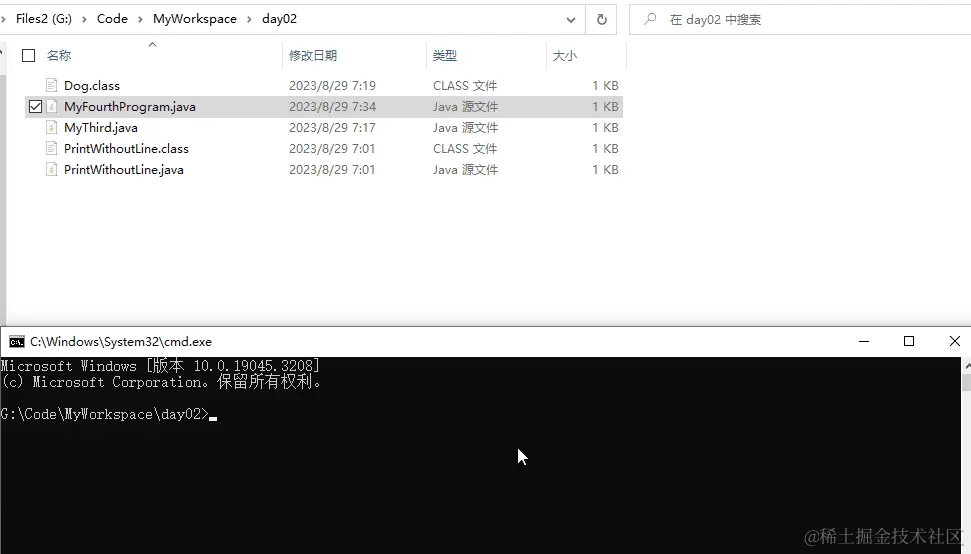Navigate to the MyWorkspace breadcrumb folder
Screen dimensions: 971x554
click(194, 19)
